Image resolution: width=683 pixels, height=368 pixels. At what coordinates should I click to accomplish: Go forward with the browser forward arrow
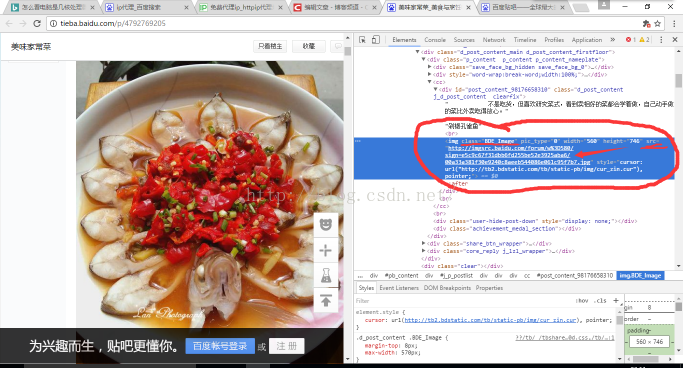click(23, 24)
